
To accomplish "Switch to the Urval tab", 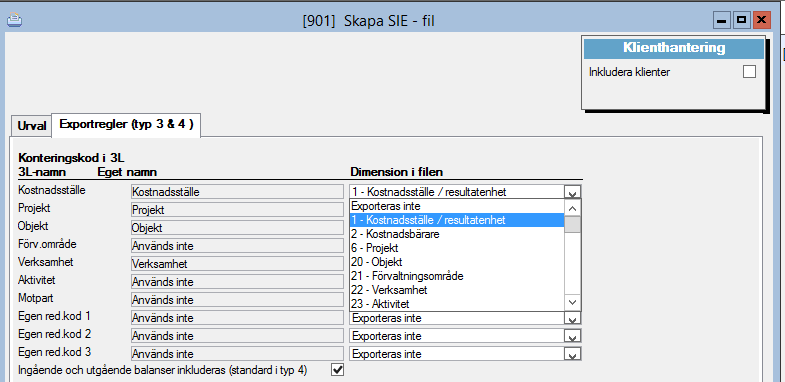I will click(x=32, y=126).
